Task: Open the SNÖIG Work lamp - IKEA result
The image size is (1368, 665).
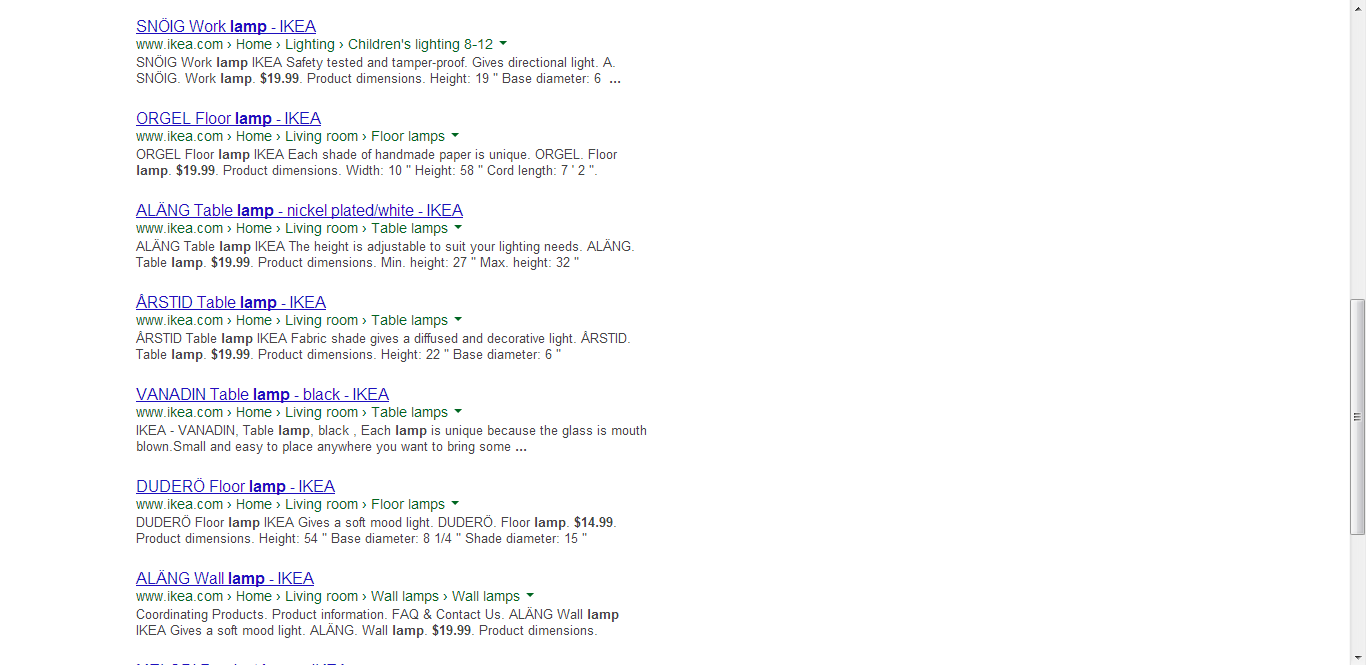Action: [226, 26]
